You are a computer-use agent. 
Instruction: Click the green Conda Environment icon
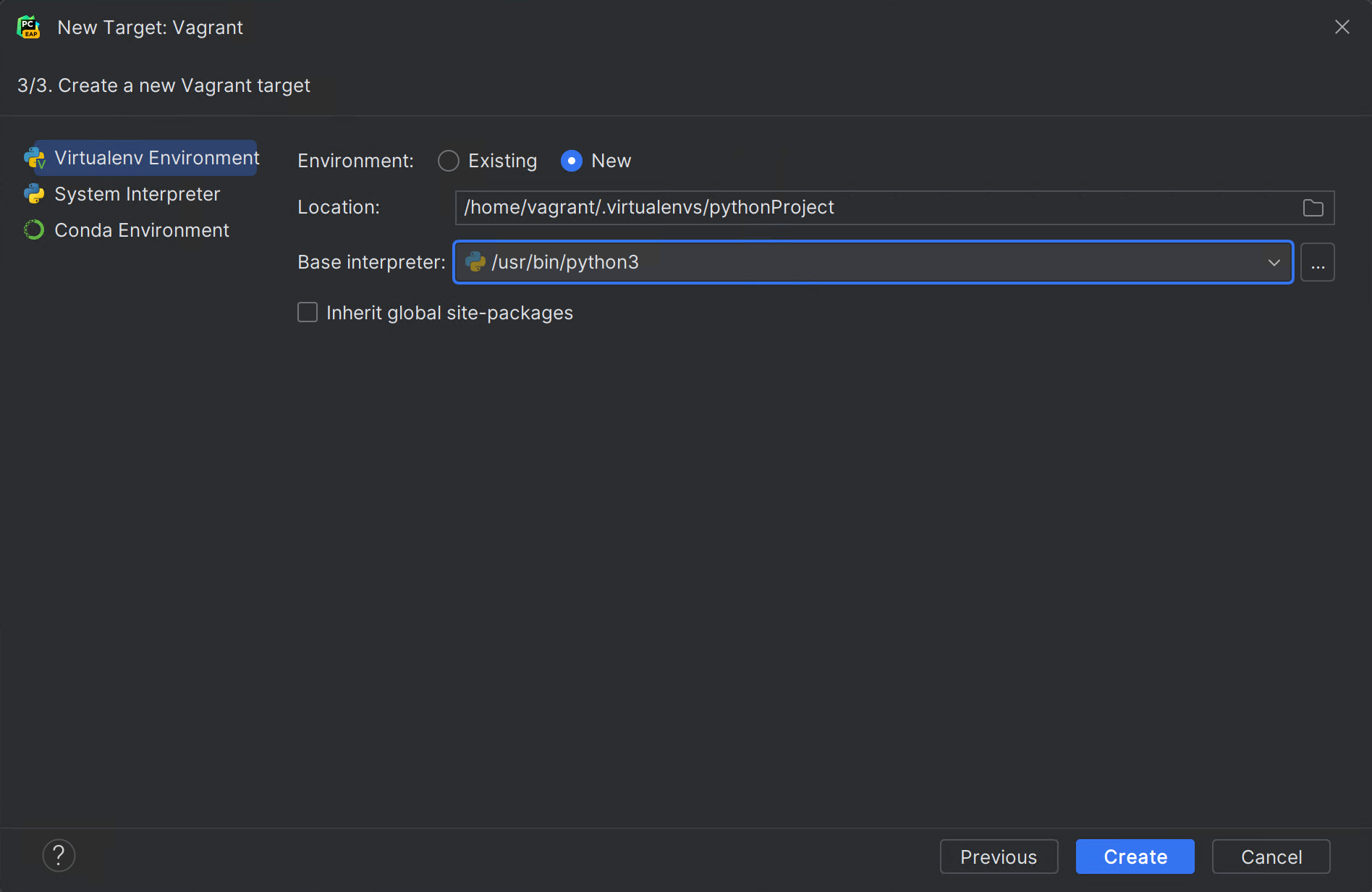pos(33,230)
